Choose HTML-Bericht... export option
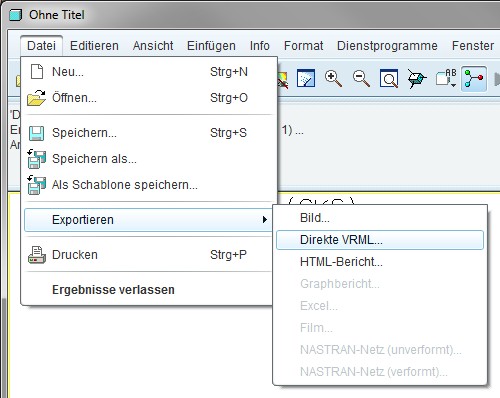The image size is (500, 398). pyautogui.click(x=380, y=262)
